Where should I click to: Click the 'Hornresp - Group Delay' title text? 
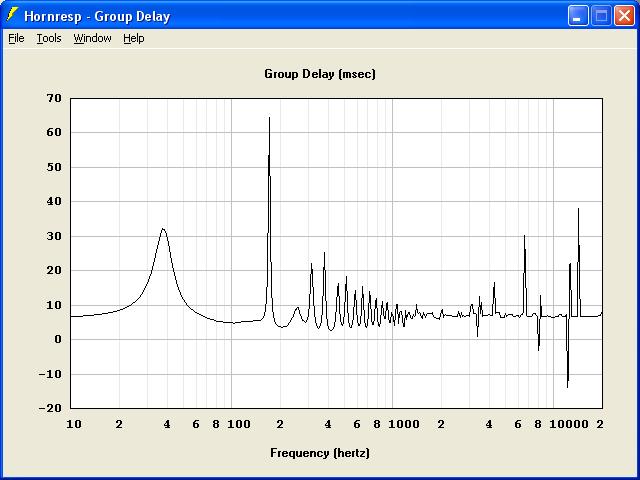[x=97, y=16]
